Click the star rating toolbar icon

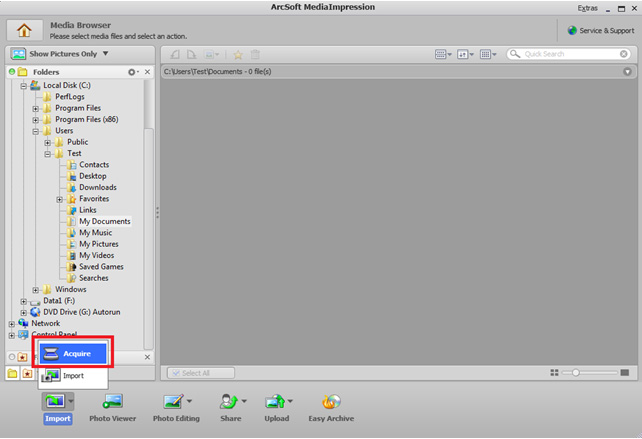(x=238, y=54)
